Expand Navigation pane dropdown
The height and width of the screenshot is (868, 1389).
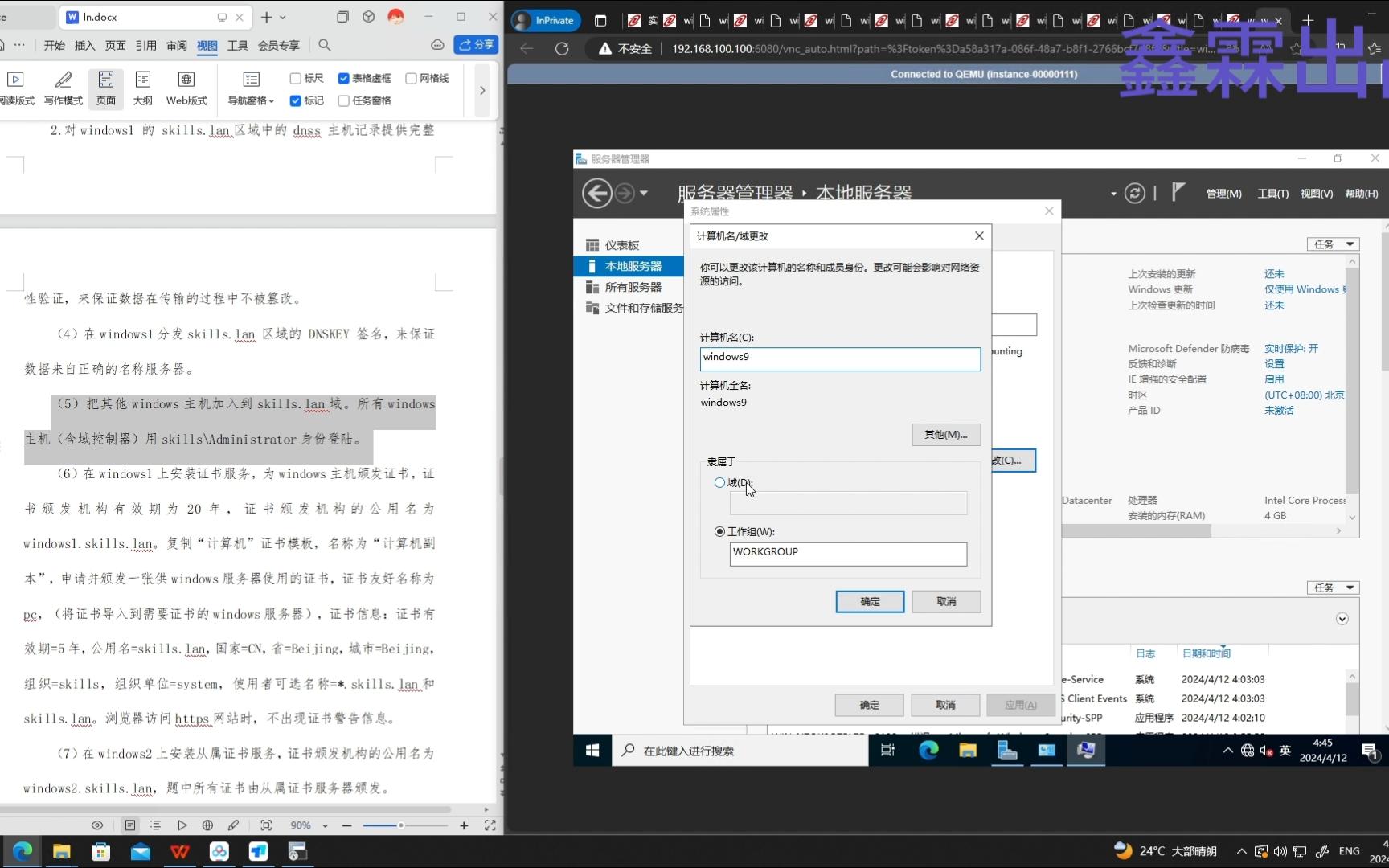pos(252,88)
